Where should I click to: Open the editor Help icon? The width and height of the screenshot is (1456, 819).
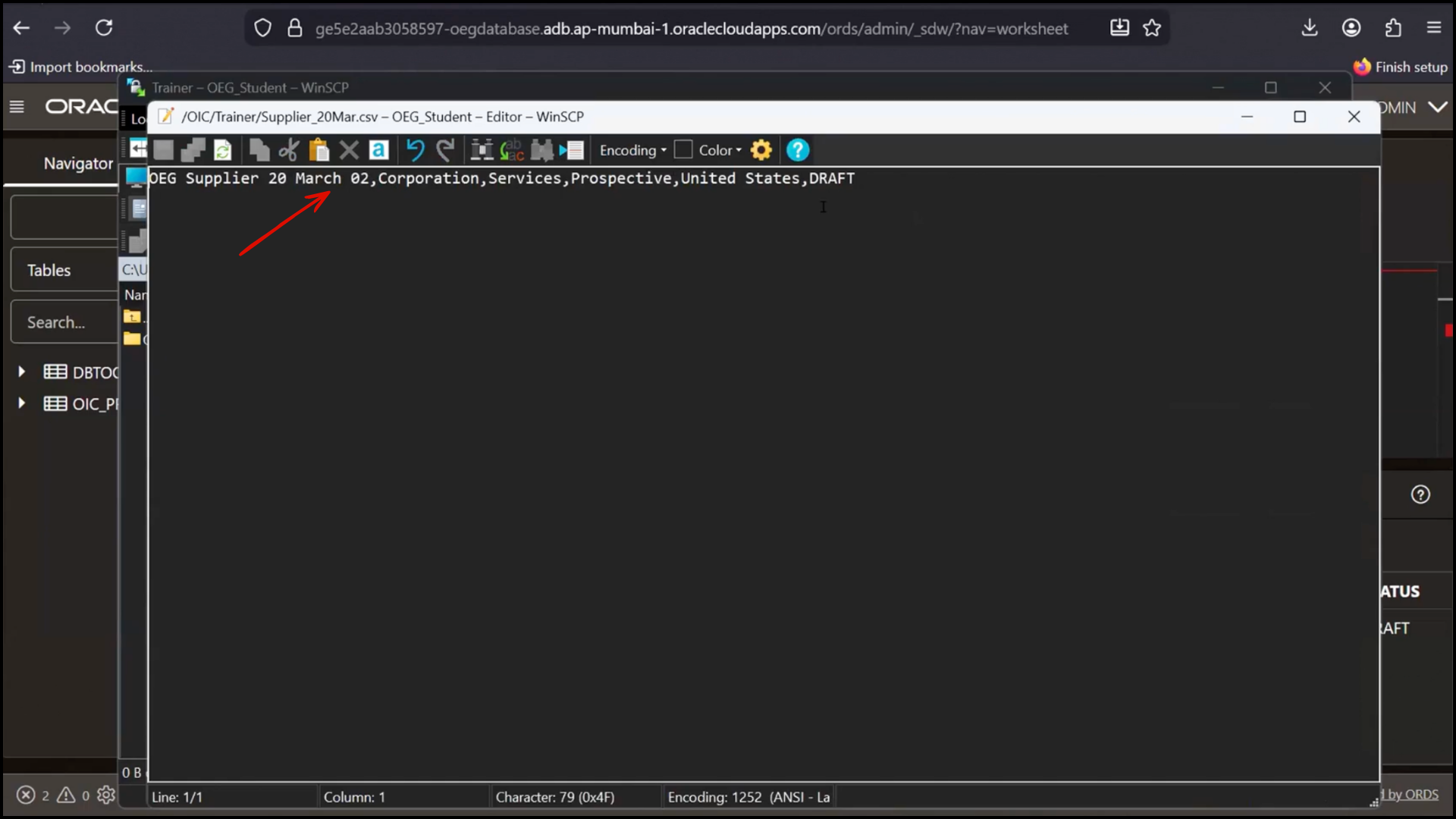pyautogui.click(x=798, y=150)
